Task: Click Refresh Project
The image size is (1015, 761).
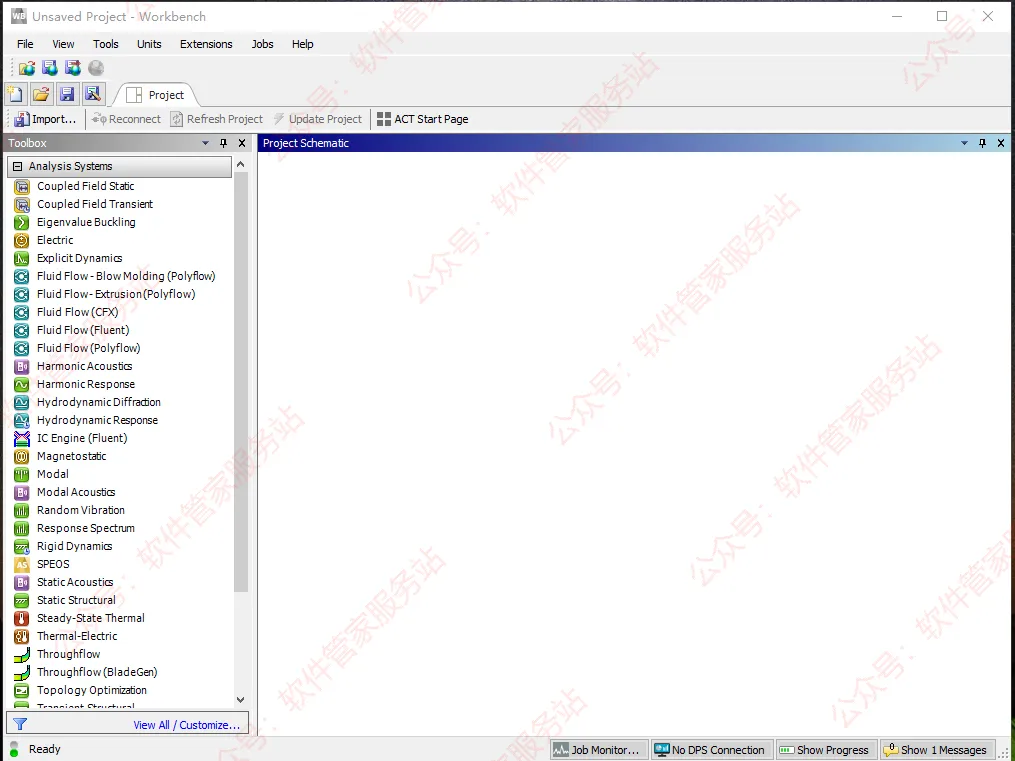Action: 217,119
